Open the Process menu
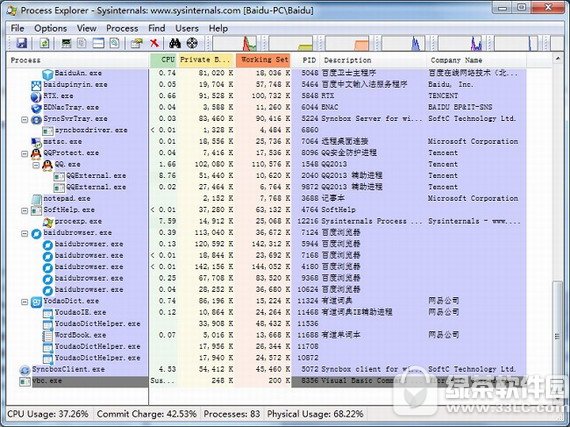Image resolution: width=570 pixels, height=427 pixels. click(x=122, y=28)
